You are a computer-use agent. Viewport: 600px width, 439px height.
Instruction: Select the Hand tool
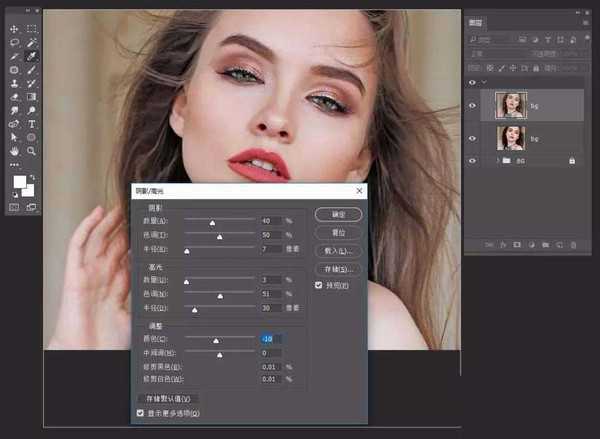[x=14, y=151]
